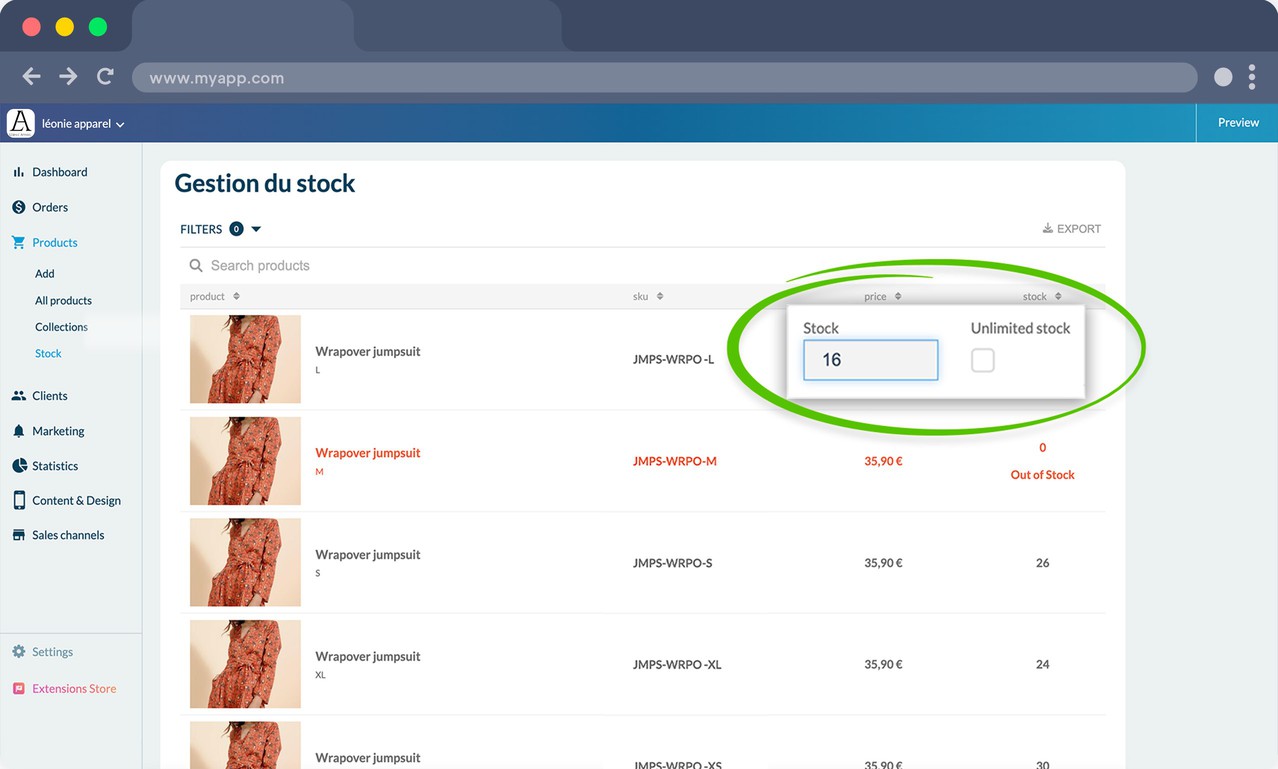Click the Dashboard bar chart icon
Viewport: 1278px width, 769px height.
[x=18, y=172]
